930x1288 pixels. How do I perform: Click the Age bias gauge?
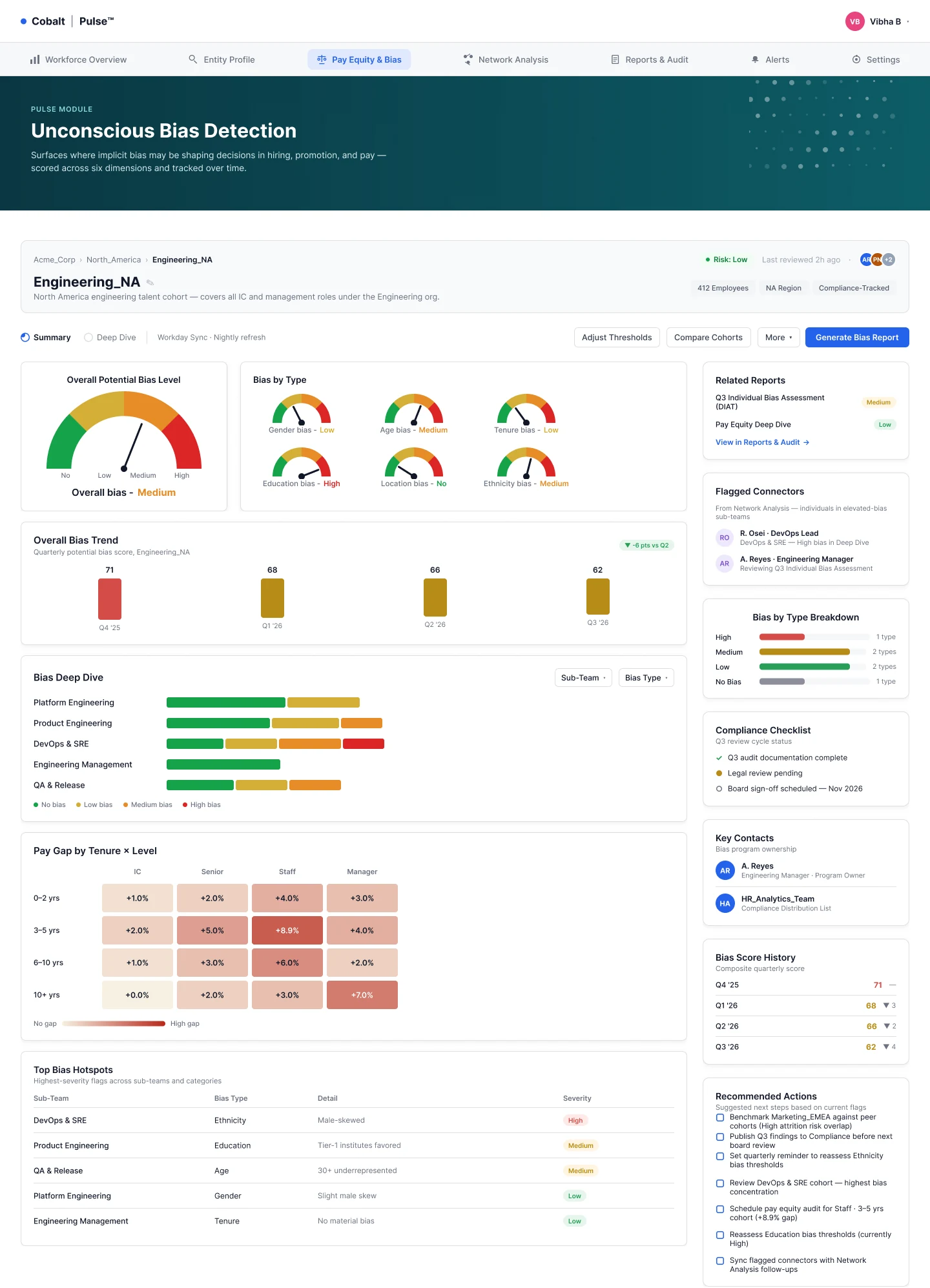[414, 409]
